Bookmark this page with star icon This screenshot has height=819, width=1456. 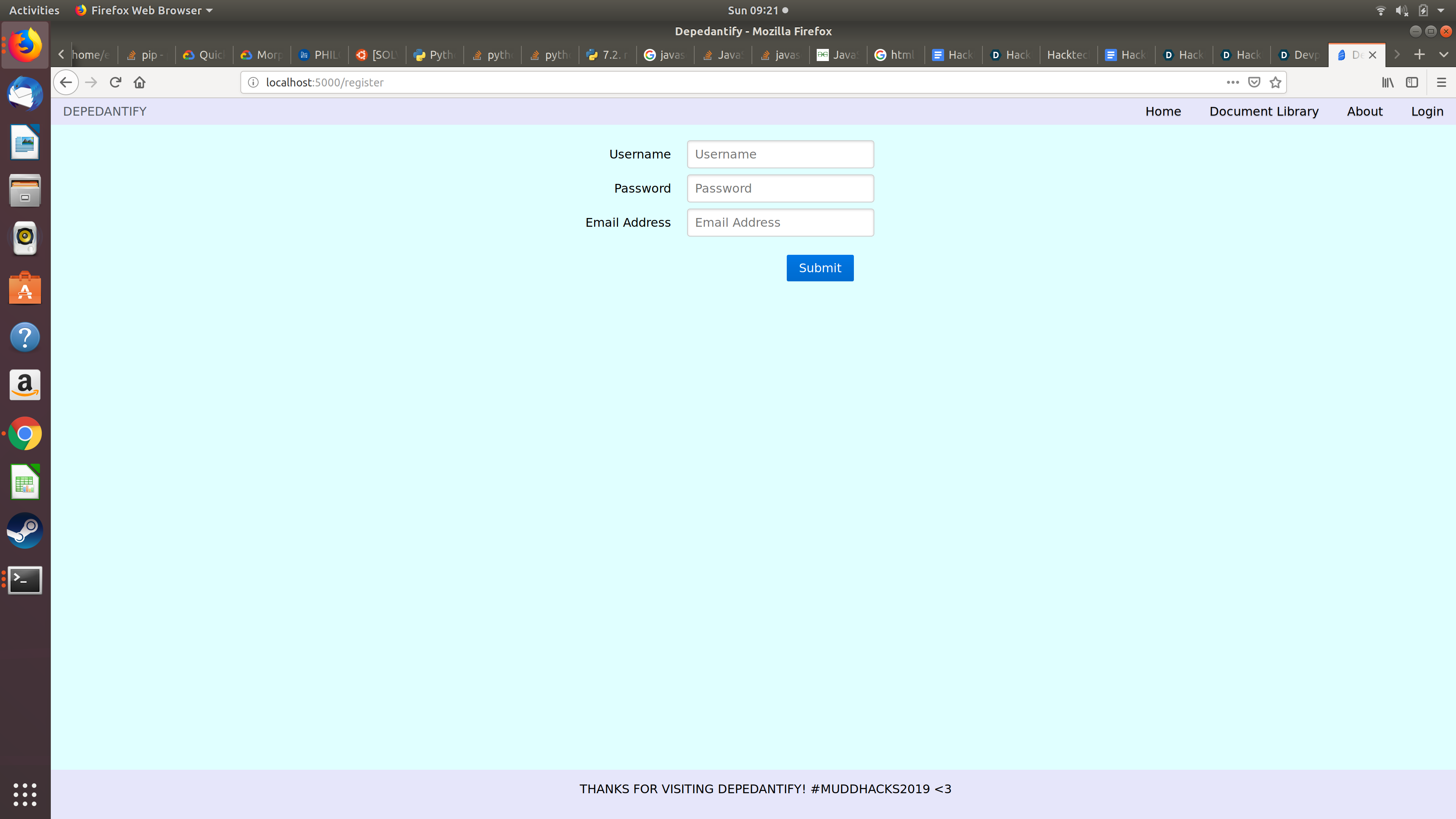tap(1275, 83)
